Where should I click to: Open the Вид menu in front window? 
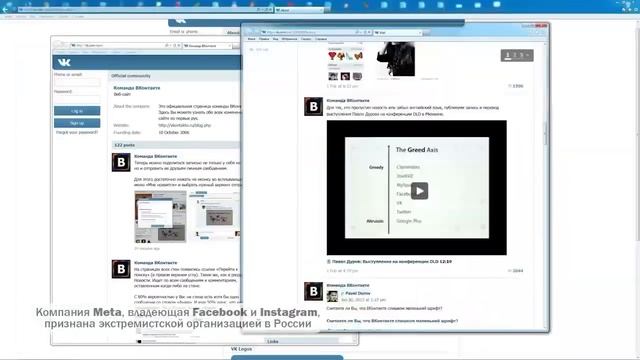pyautogui.click(x=276, y=39)
